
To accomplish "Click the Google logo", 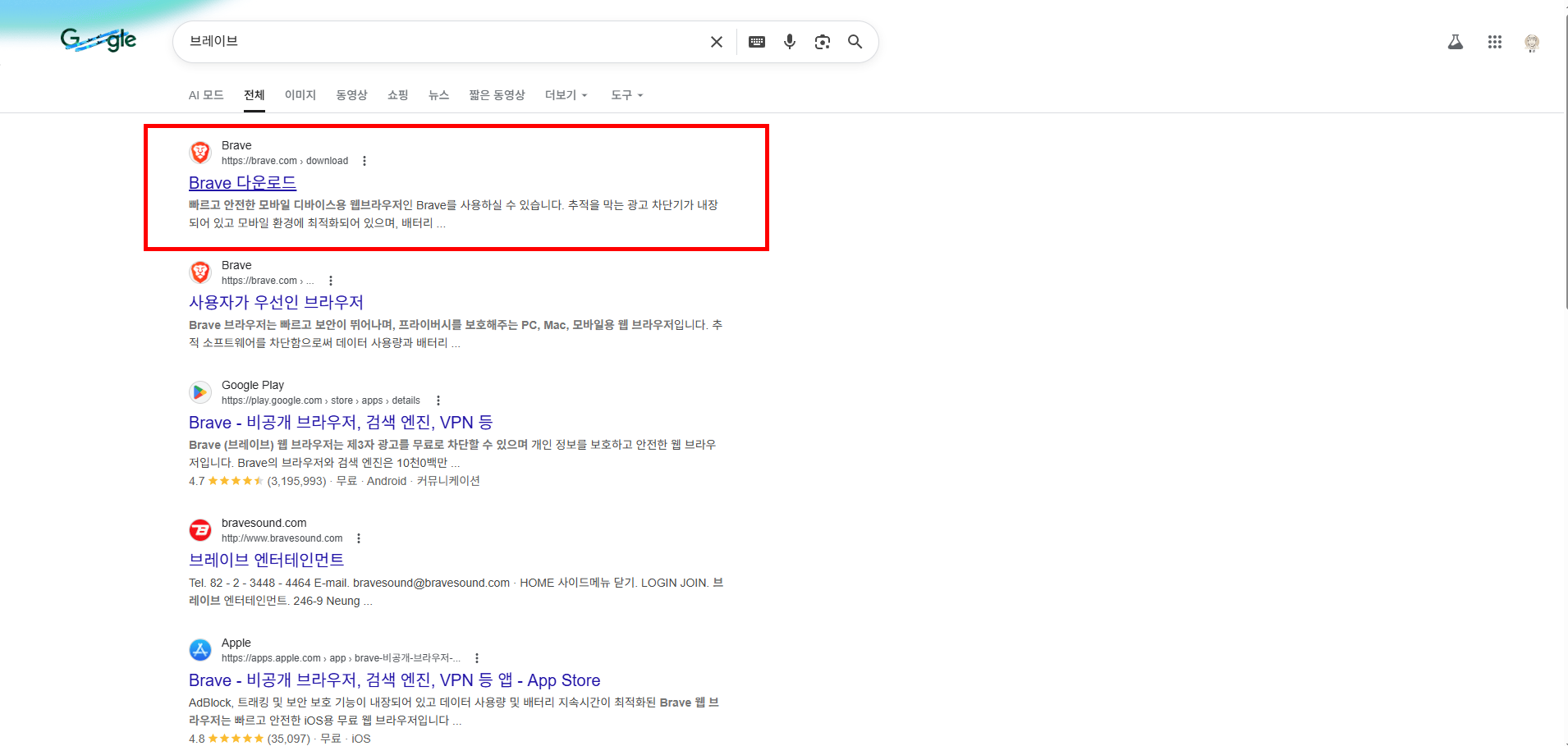I will point(99,39).
